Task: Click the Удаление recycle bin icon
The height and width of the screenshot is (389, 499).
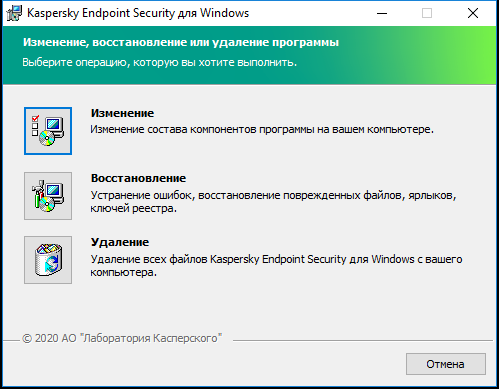Action: [x=48, y=260]
